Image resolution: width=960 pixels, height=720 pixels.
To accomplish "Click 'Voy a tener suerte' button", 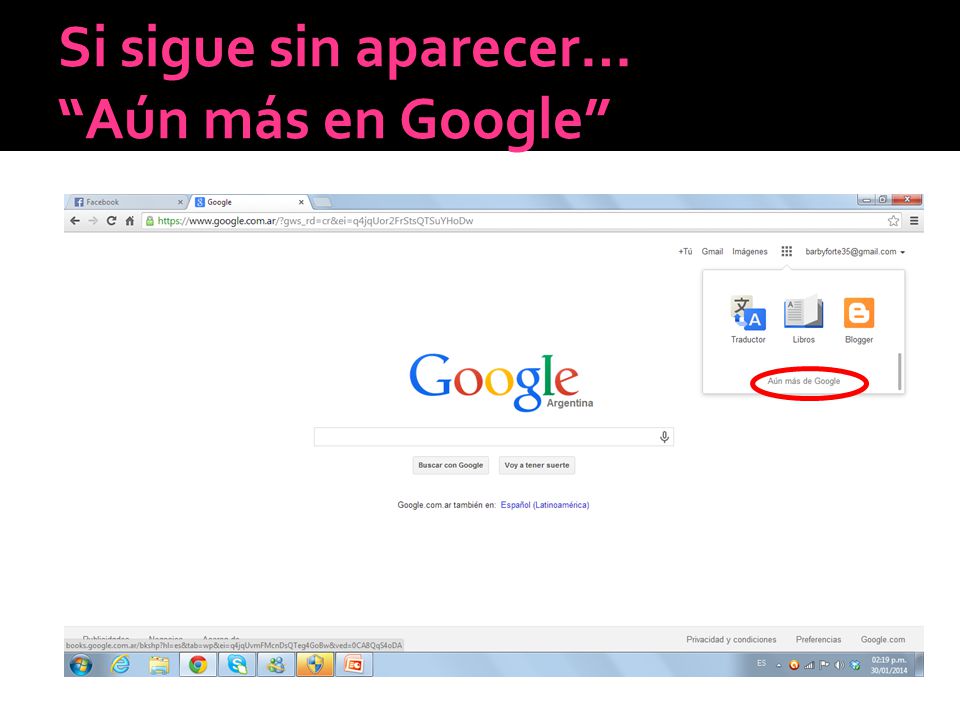I will click(x=537, y=465).
